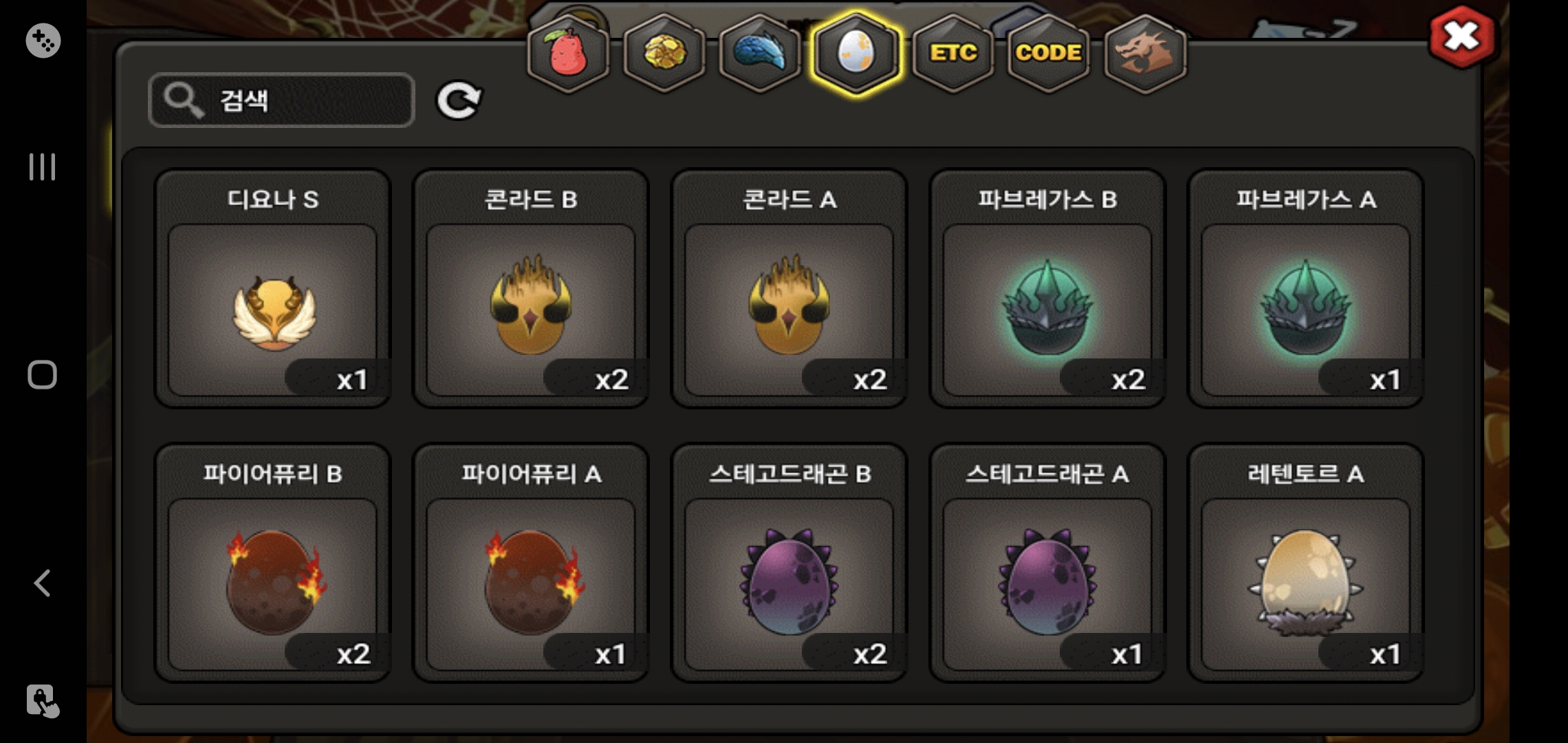Select the 디오나 S winged egg

click(x=272, y=288)
